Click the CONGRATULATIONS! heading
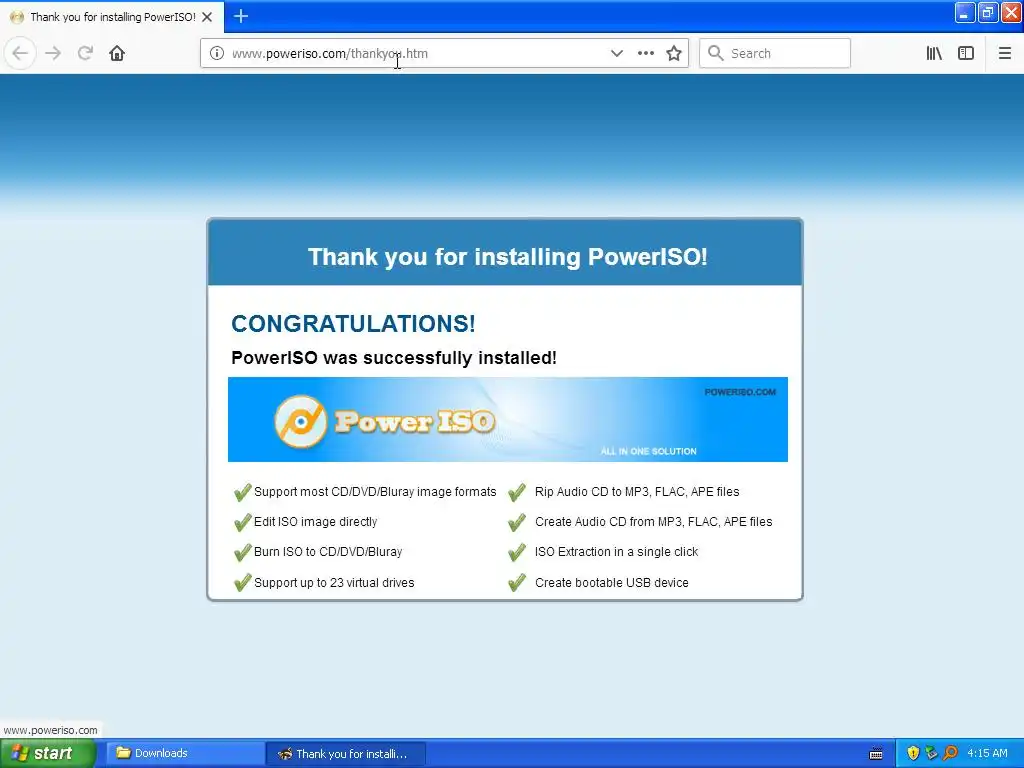1024x768 pixels. pyautogui.click(x=353, y=323)
